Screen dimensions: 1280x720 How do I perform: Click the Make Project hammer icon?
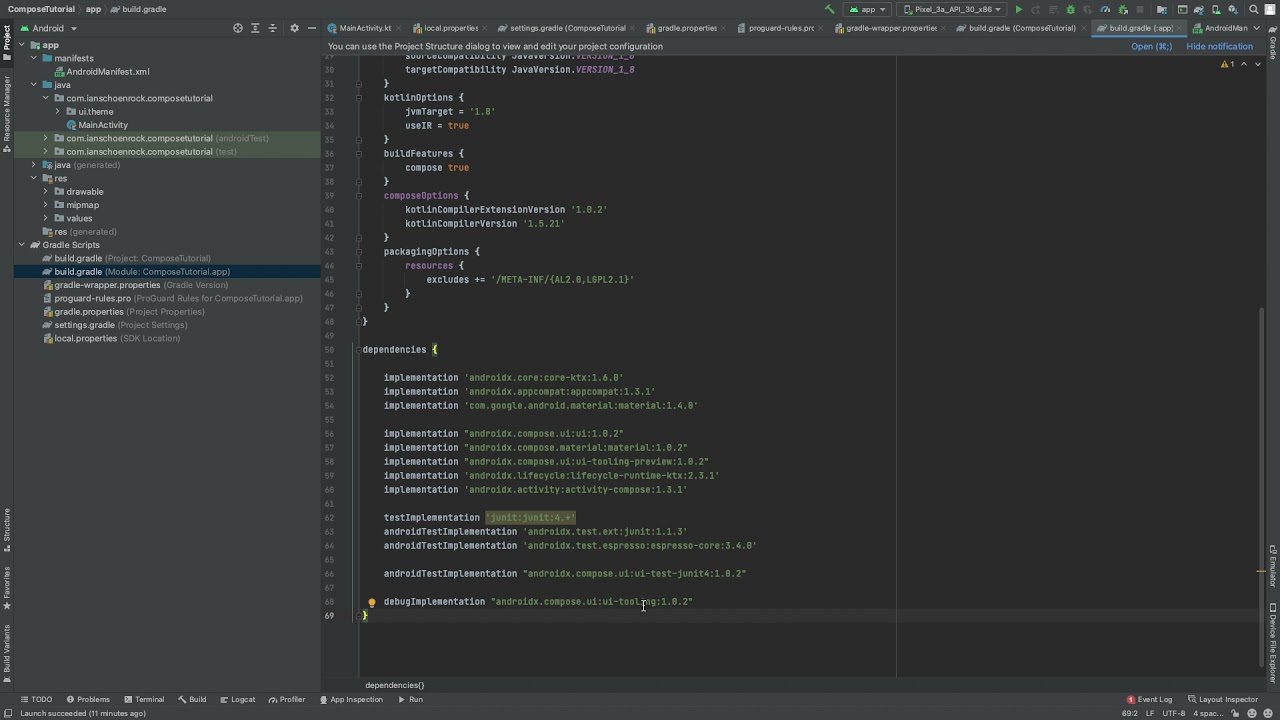829,9
